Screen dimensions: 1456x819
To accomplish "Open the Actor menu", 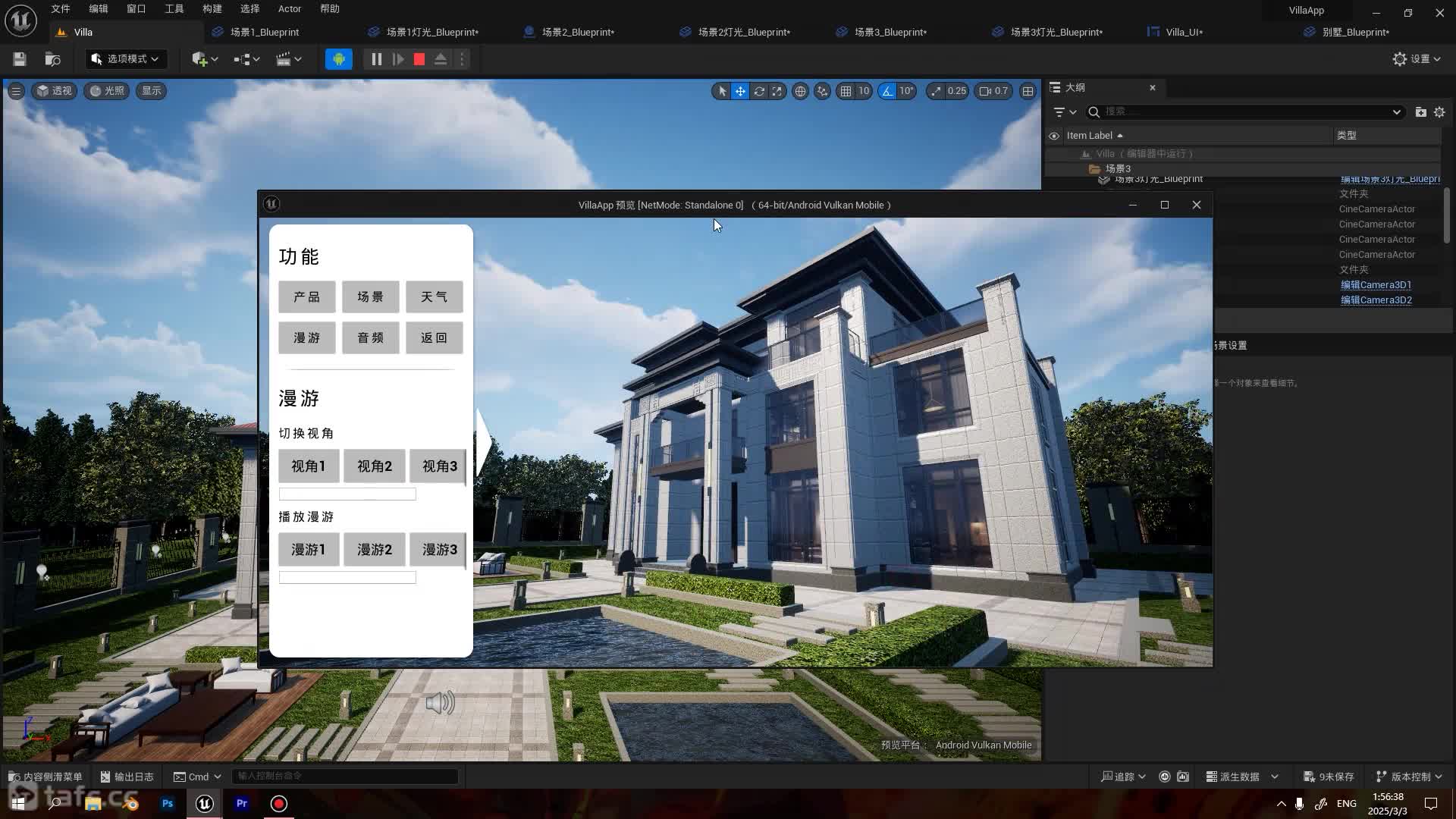I will click(x=290, y=9).
